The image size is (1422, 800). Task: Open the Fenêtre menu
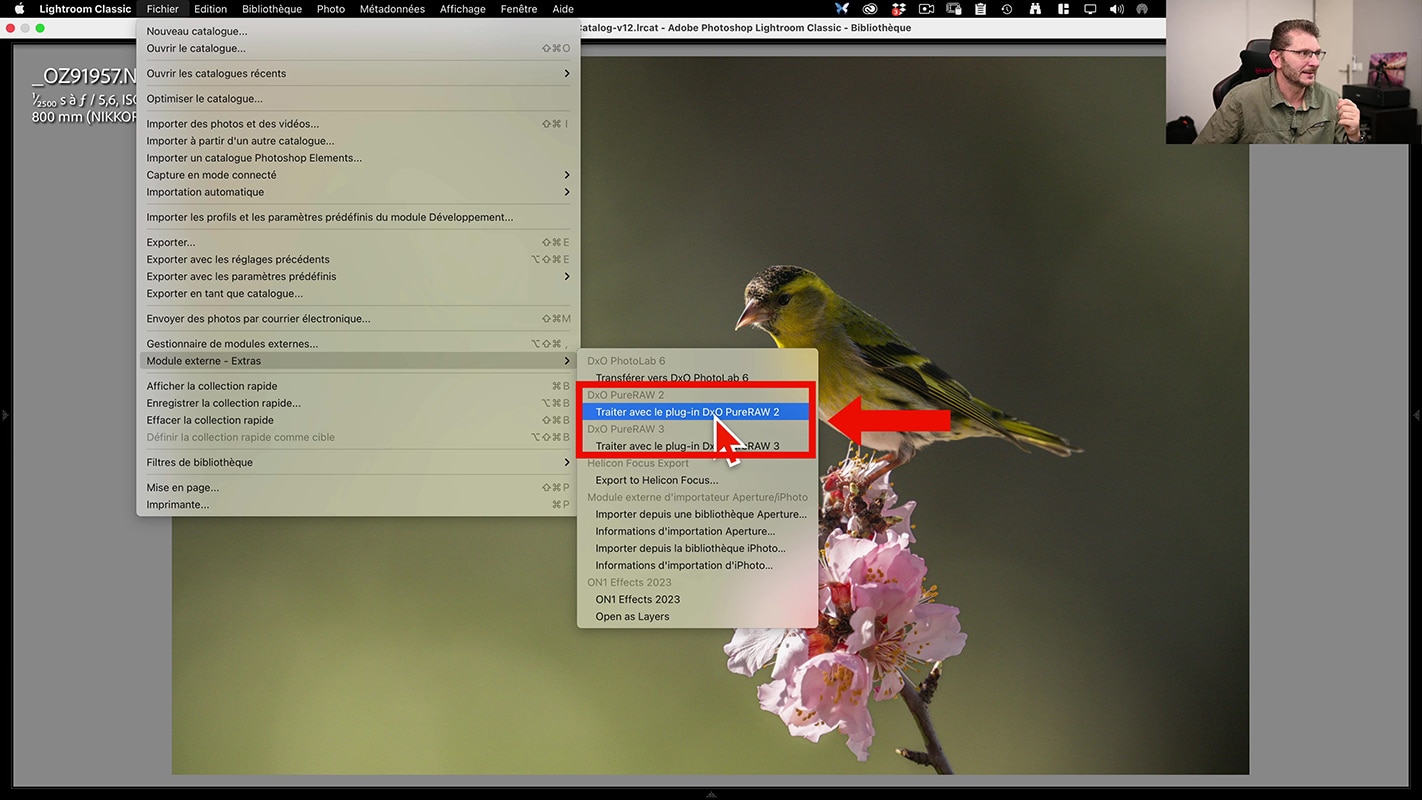(519, 9)
